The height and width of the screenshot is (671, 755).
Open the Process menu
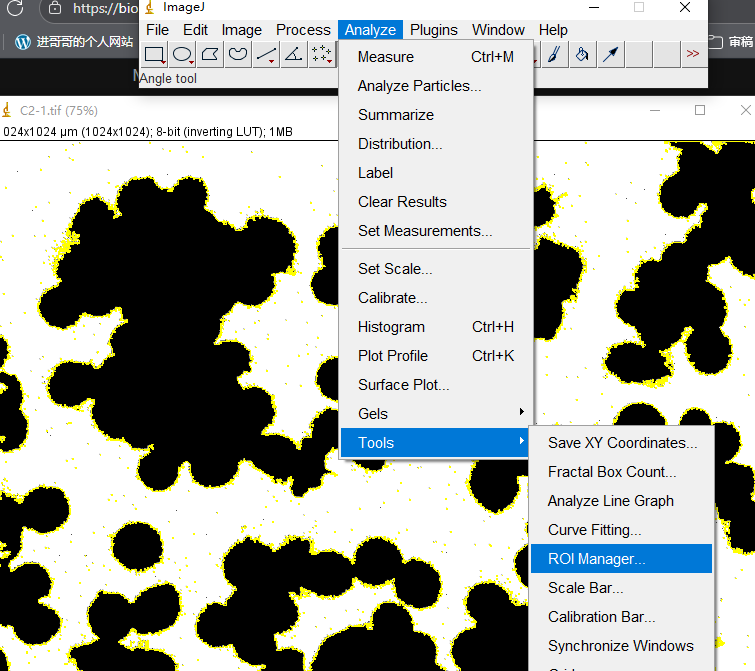[x=303, y=30]
